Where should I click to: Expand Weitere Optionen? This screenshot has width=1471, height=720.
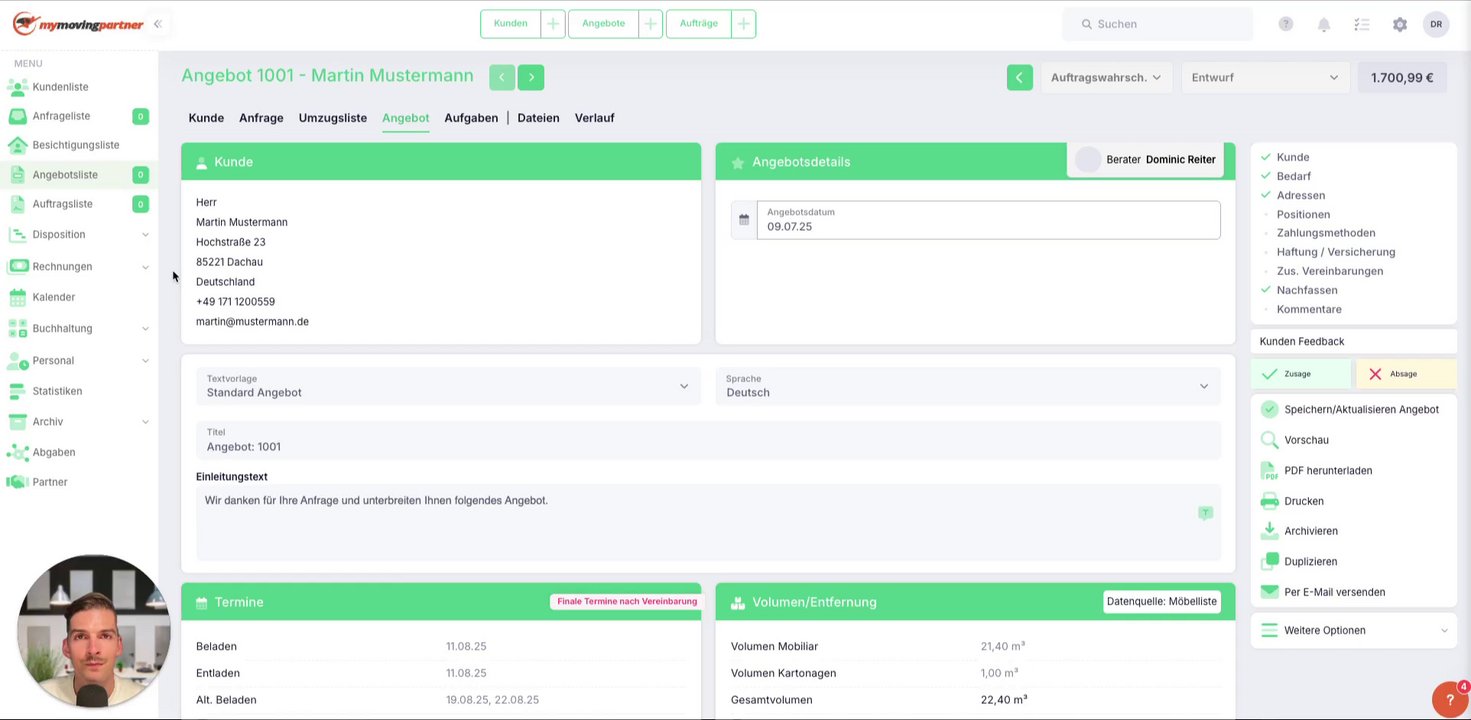point(1354,631)
